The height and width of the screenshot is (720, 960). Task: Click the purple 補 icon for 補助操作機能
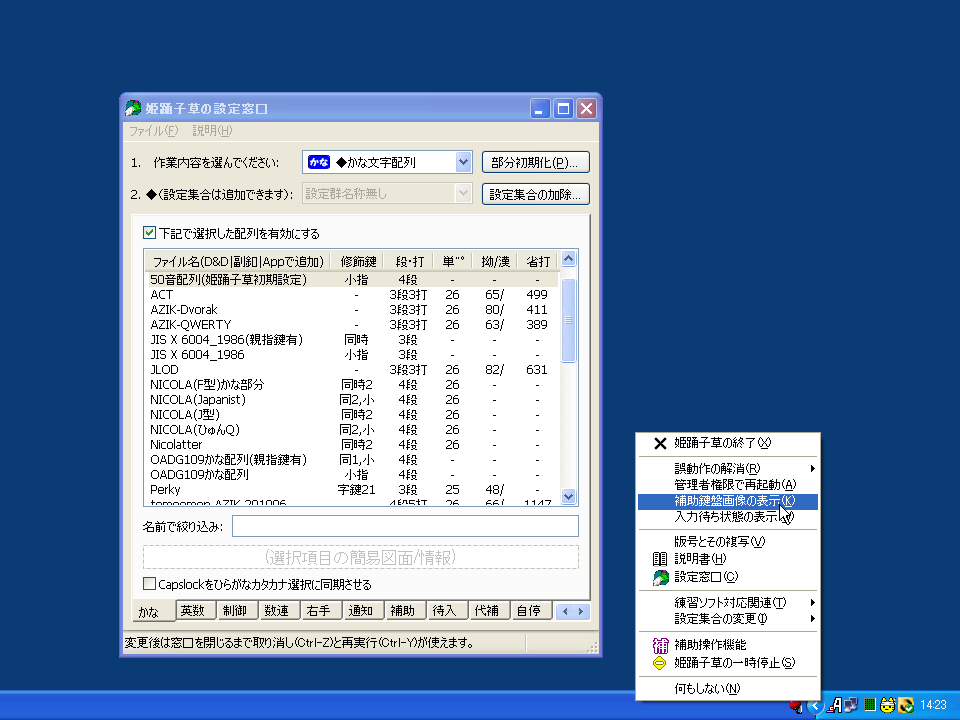point(660,645)
